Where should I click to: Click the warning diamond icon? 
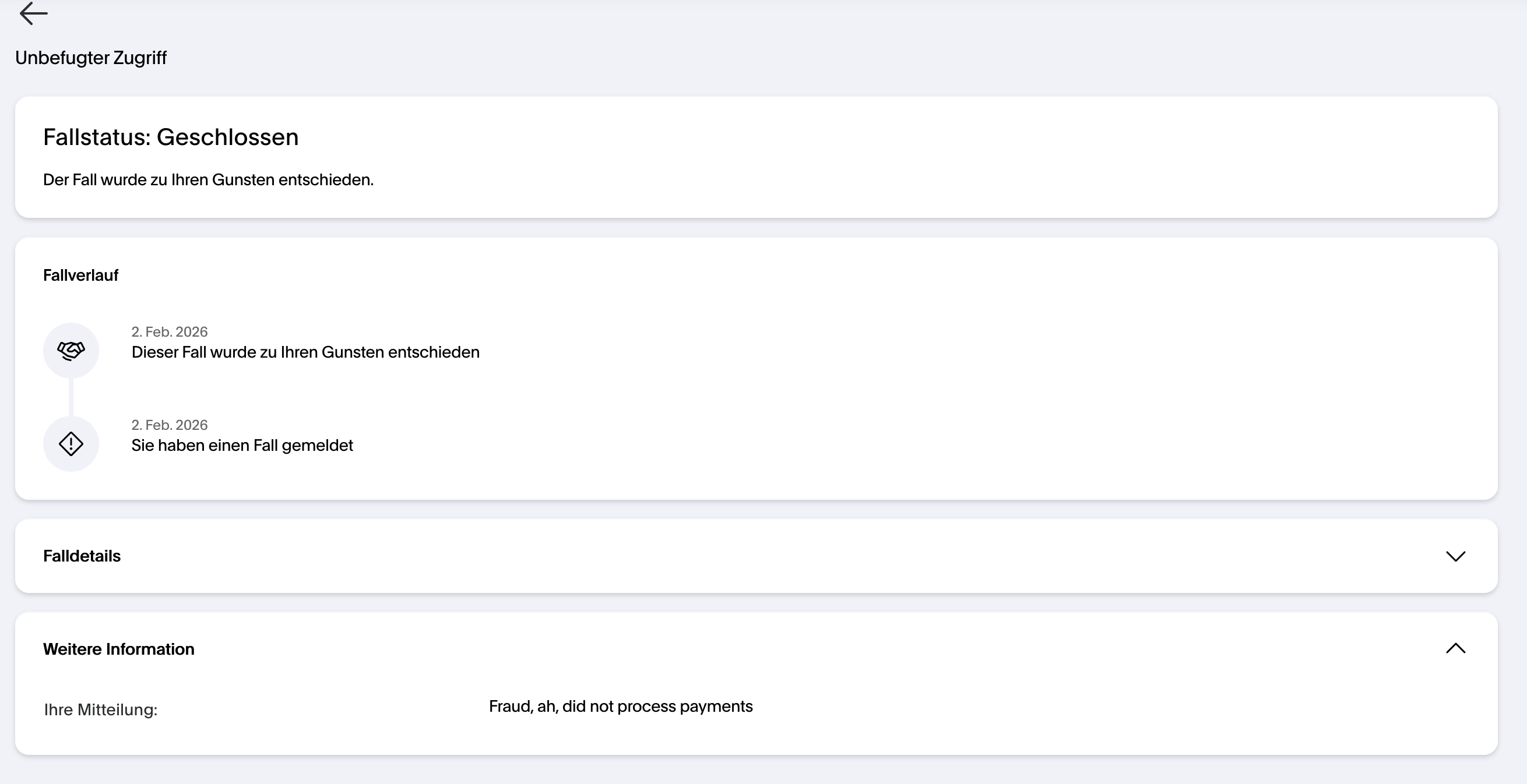click(71, 444)
